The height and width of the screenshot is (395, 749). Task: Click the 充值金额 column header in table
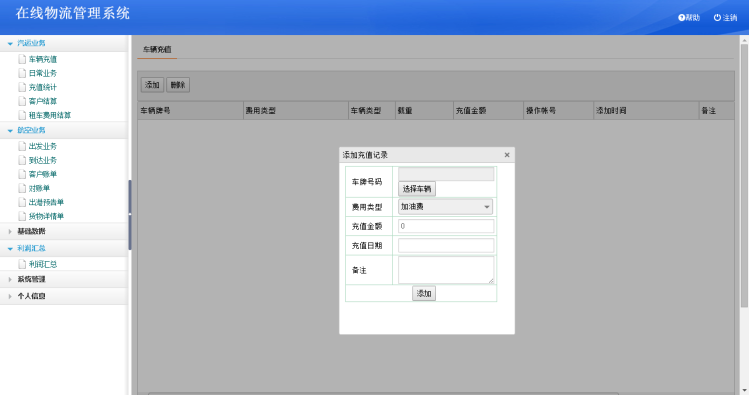488,110
